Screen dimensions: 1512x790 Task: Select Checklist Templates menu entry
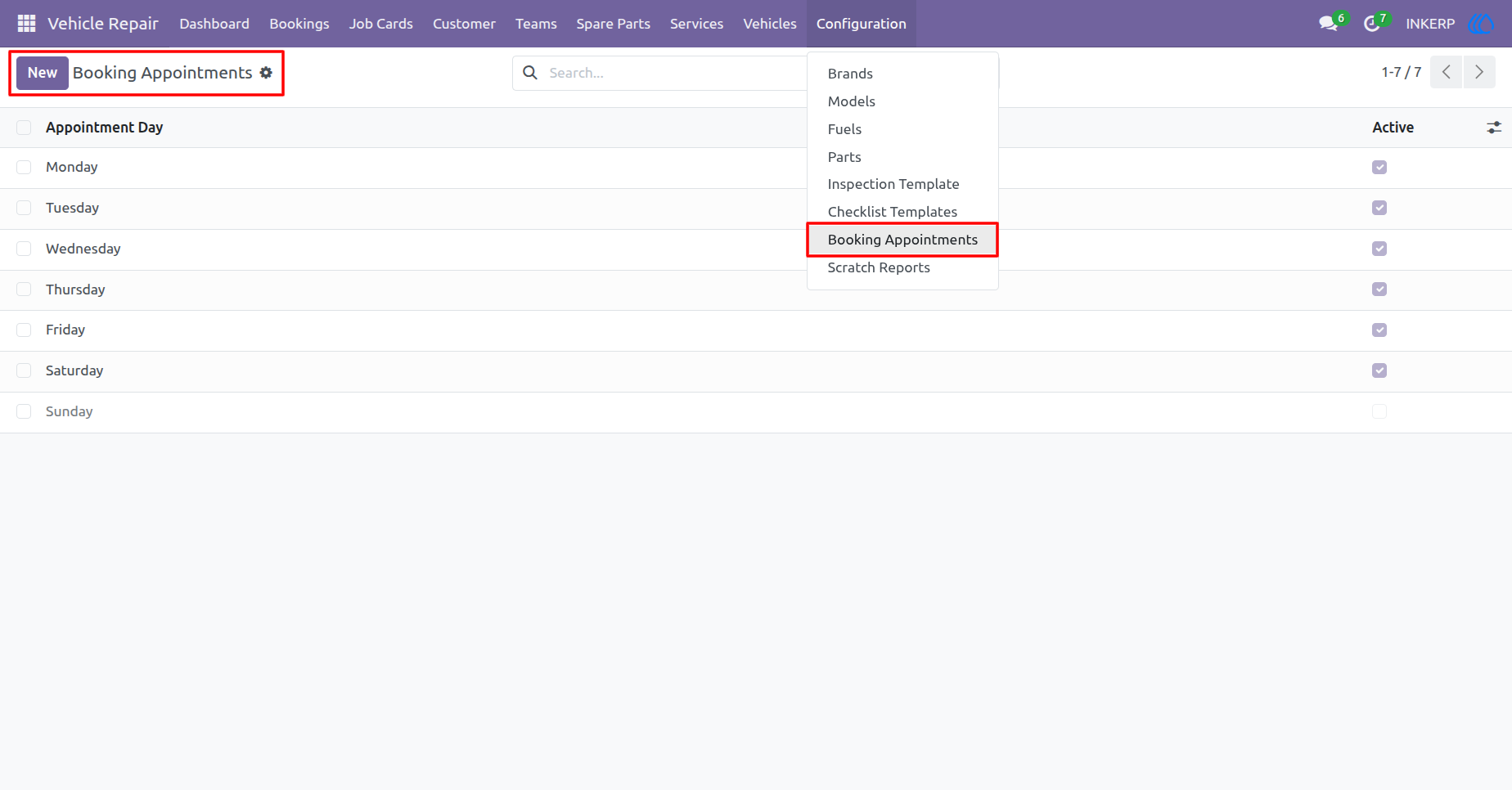click(902, 212)
